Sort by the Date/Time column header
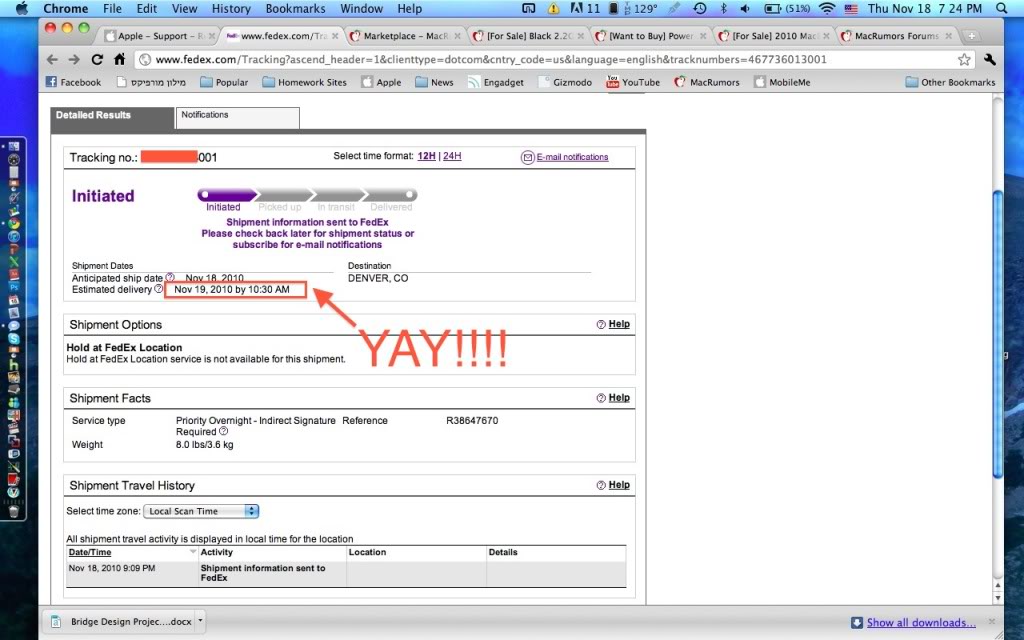Viewport: 1024px width, 640px height. click(x=90, y=552)
